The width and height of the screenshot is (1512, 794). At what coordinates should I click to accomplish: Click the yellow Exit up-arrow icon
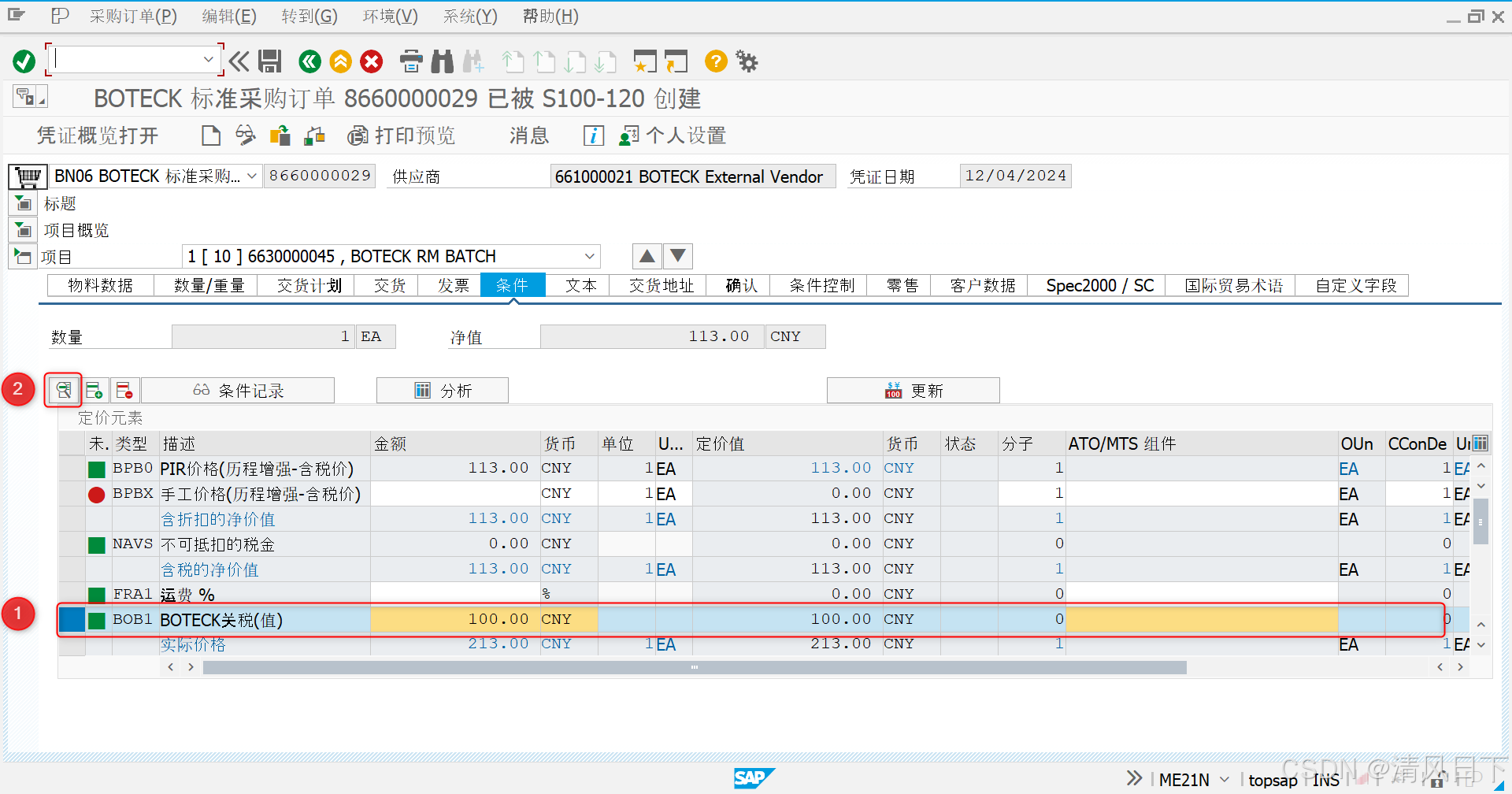click(341, 61)
